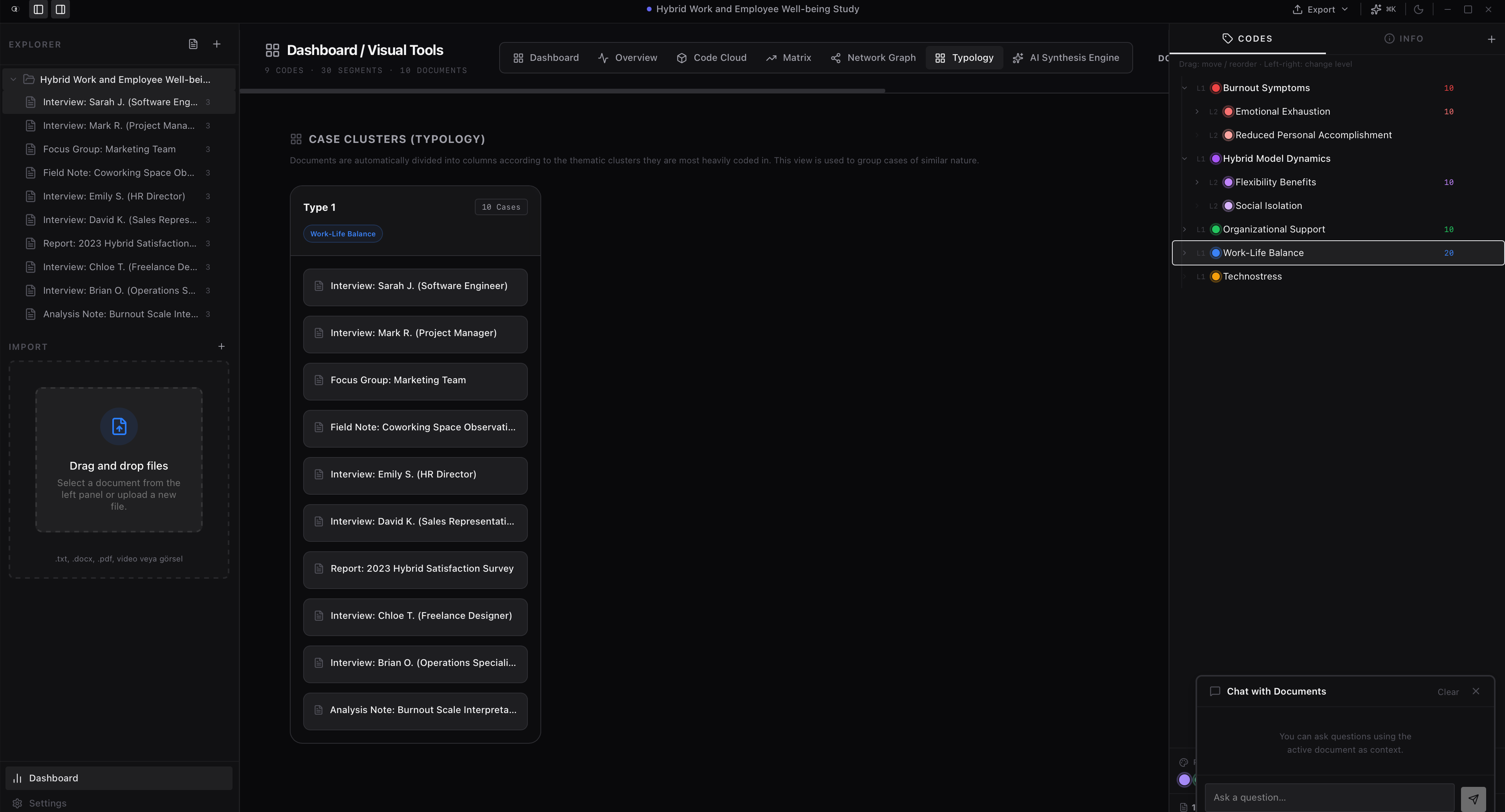This screenshot has width=1505, height=812.
Task: Select the Overview tab
Action: point(628,57)
